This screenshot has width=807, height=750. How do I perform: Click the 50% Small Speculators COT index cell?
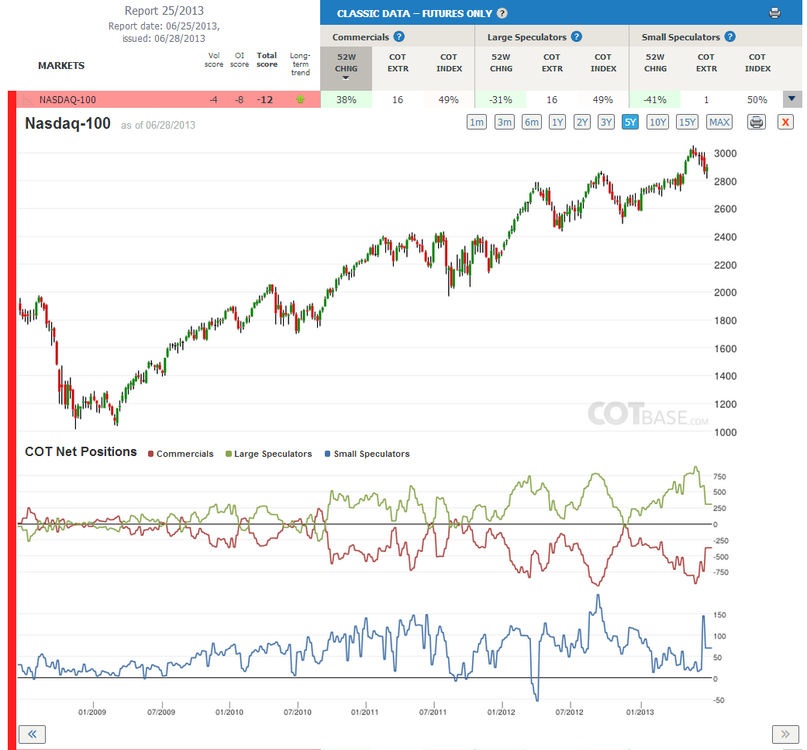click(x=757, y=99)
